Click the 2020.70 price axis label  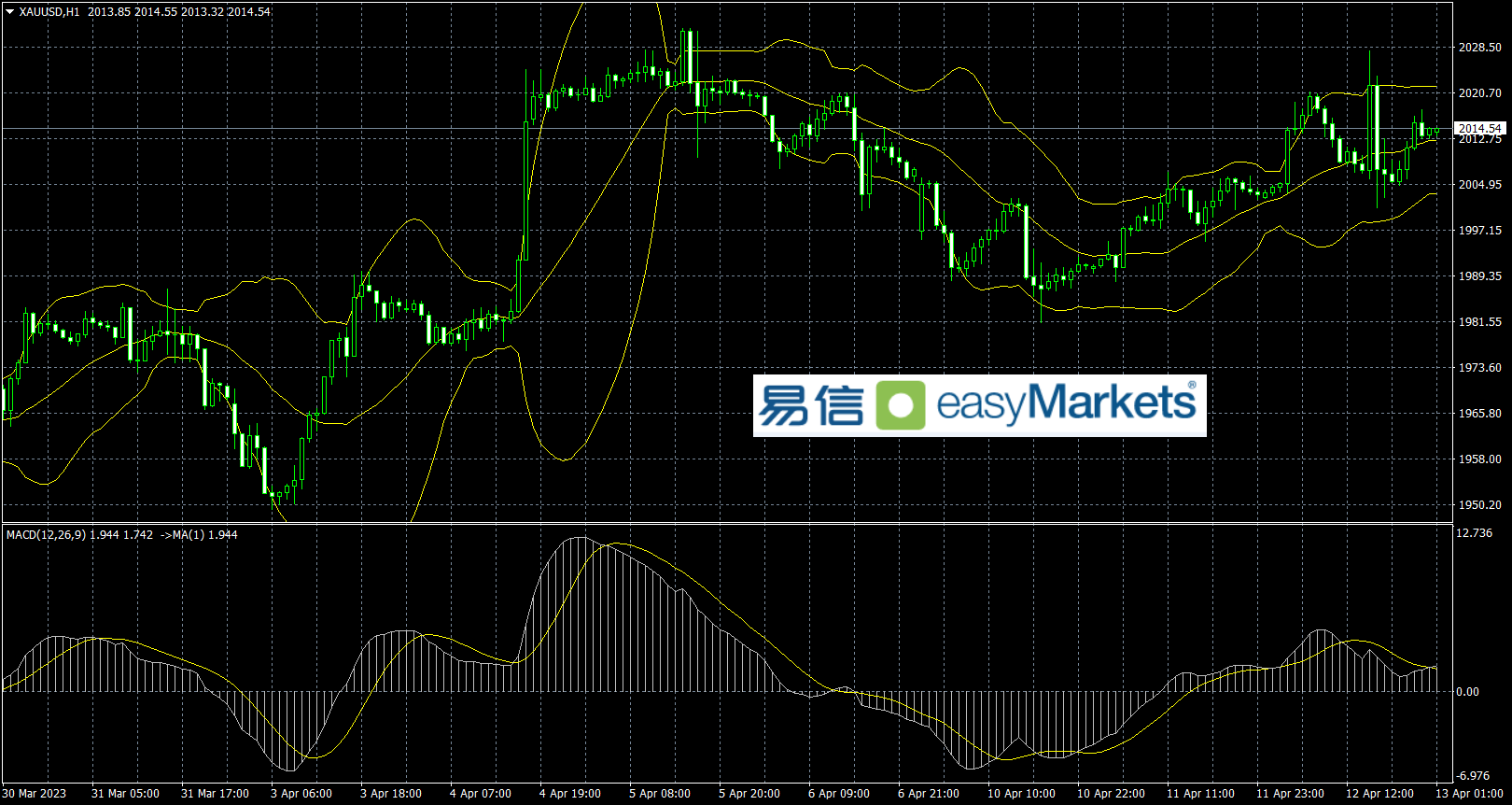1480,93
